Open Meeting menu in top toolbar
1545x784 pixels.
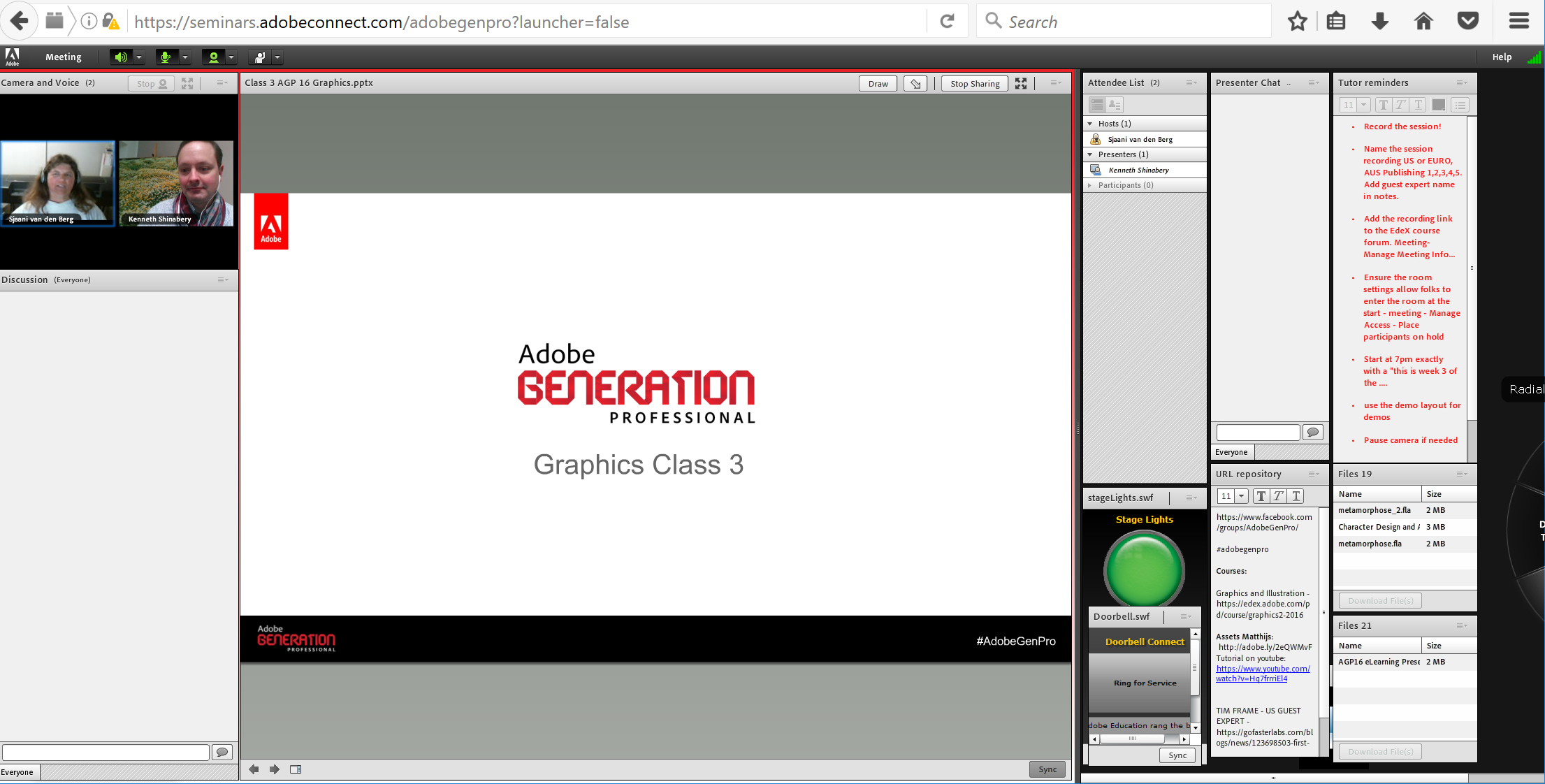[x=63, y=56]
